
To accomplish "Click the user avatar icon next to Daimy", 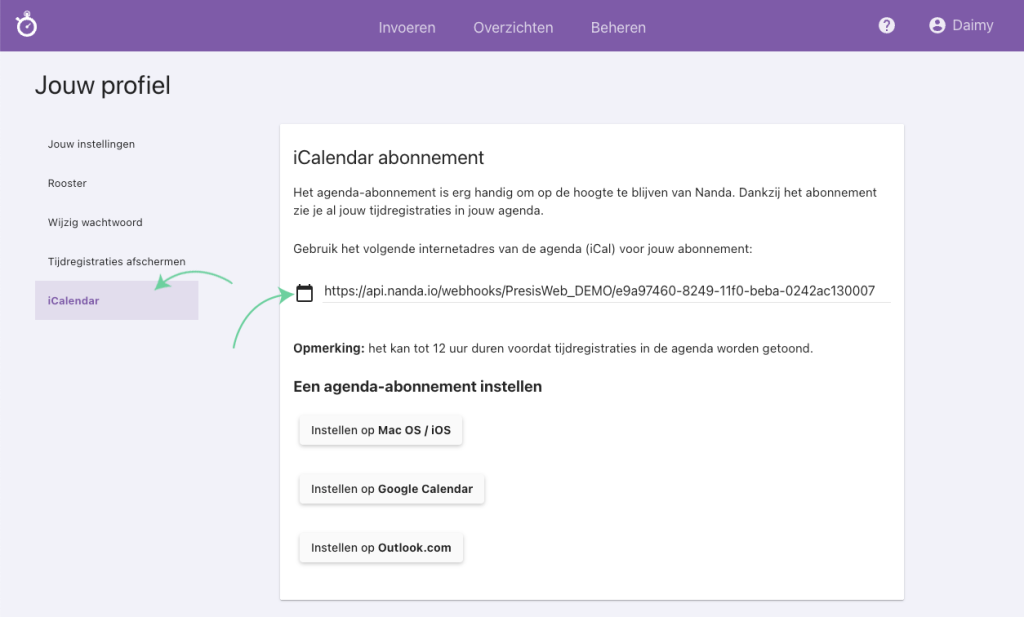I will coord(936,25).
